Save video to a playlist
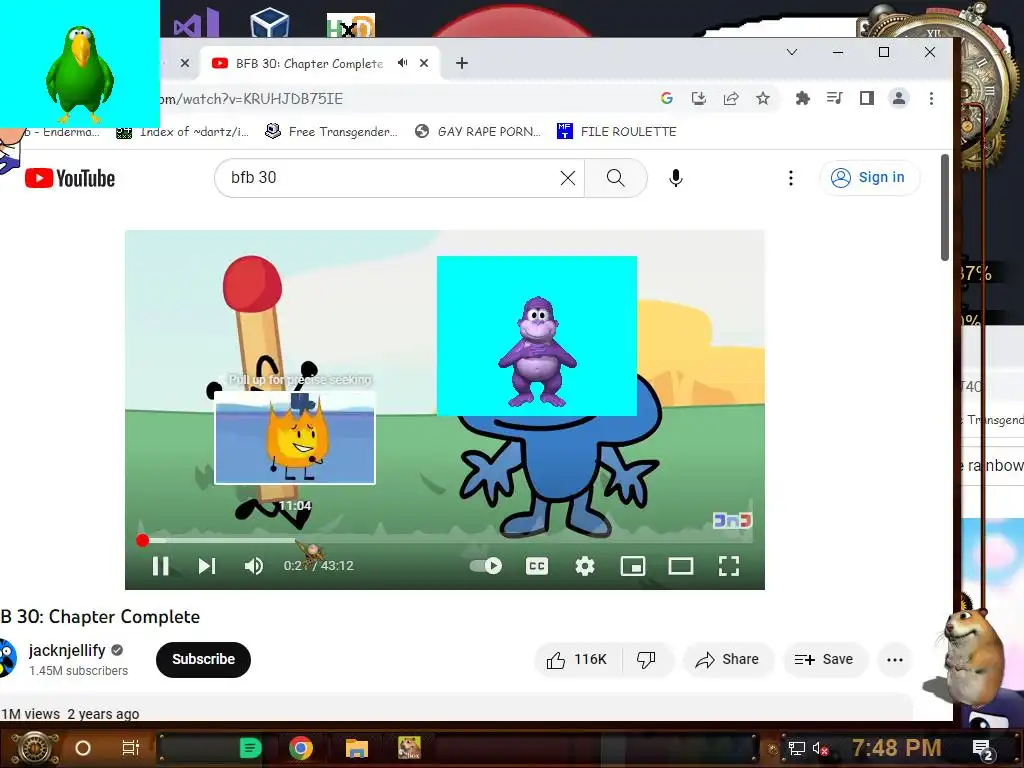1024x768 pixels. tap(824, 660)
